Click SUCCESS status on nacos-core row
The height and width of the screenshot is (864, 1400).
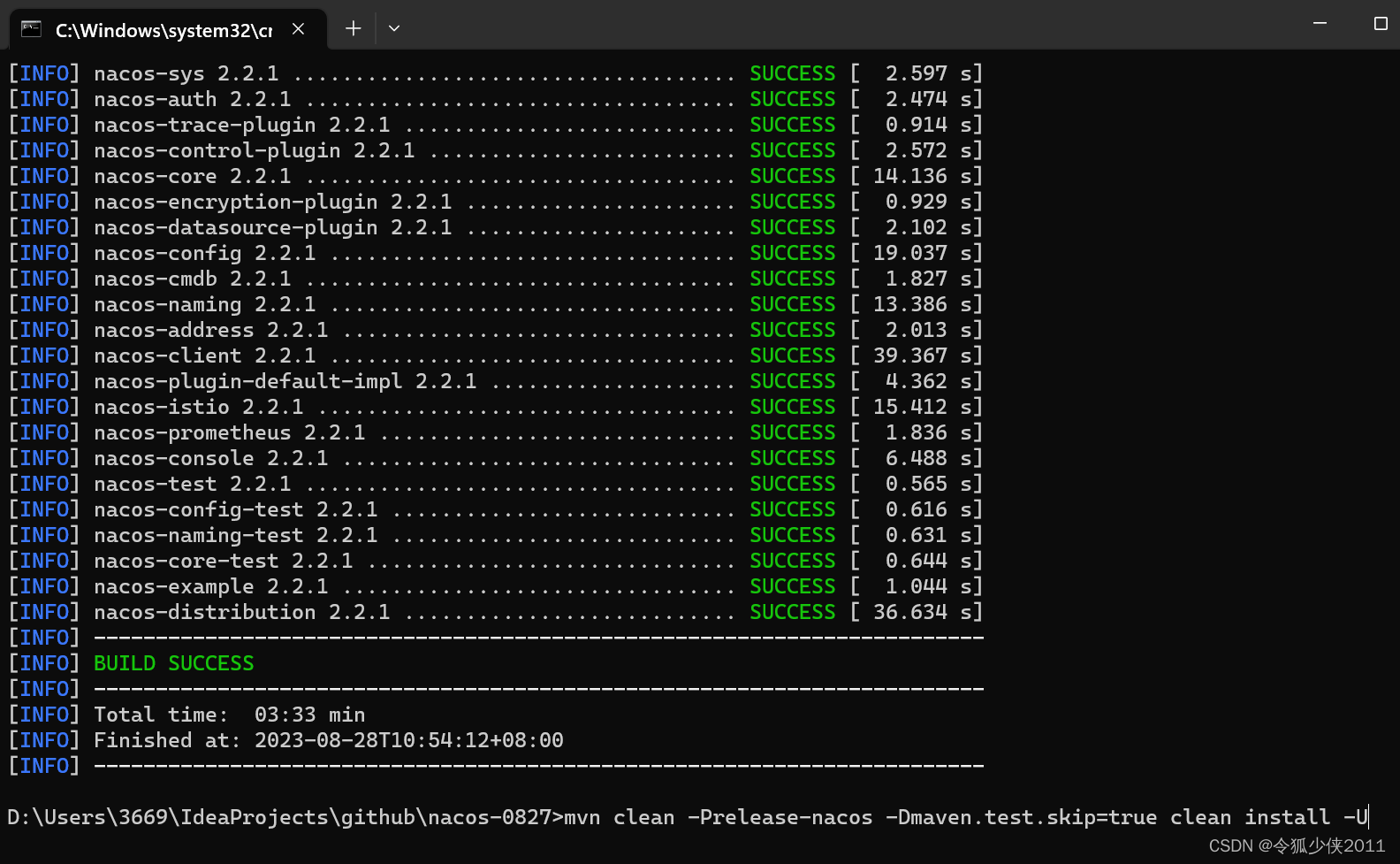793,176
